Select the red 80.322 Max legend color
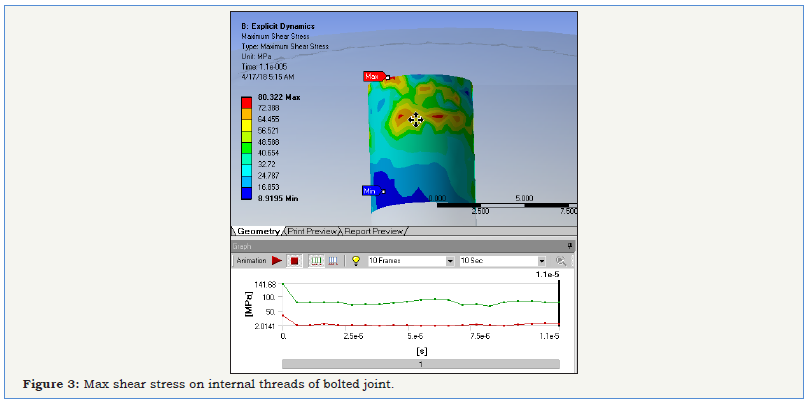811x402 pixels. pyautogui.click(x=247, y=100)
